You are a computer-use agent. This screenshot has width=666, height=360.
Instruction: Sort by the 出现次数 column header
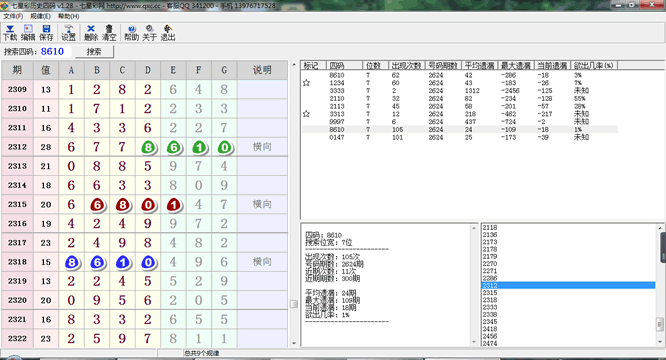click(x=406, y=65)
